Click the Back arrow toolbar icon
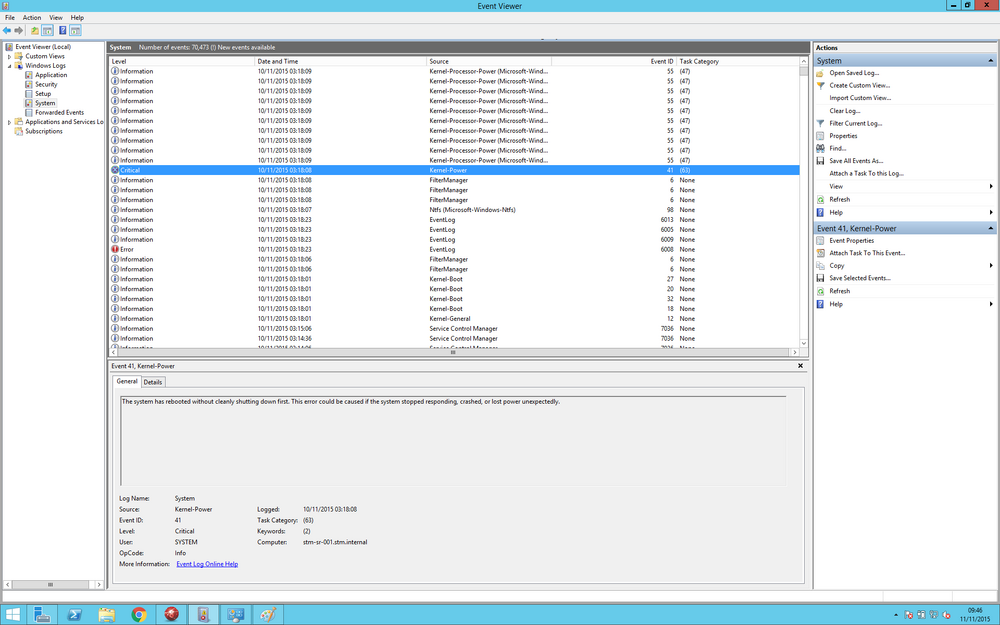Viewport: 1000px width, 625px height. pyautogui.click(x=7, y=31)
